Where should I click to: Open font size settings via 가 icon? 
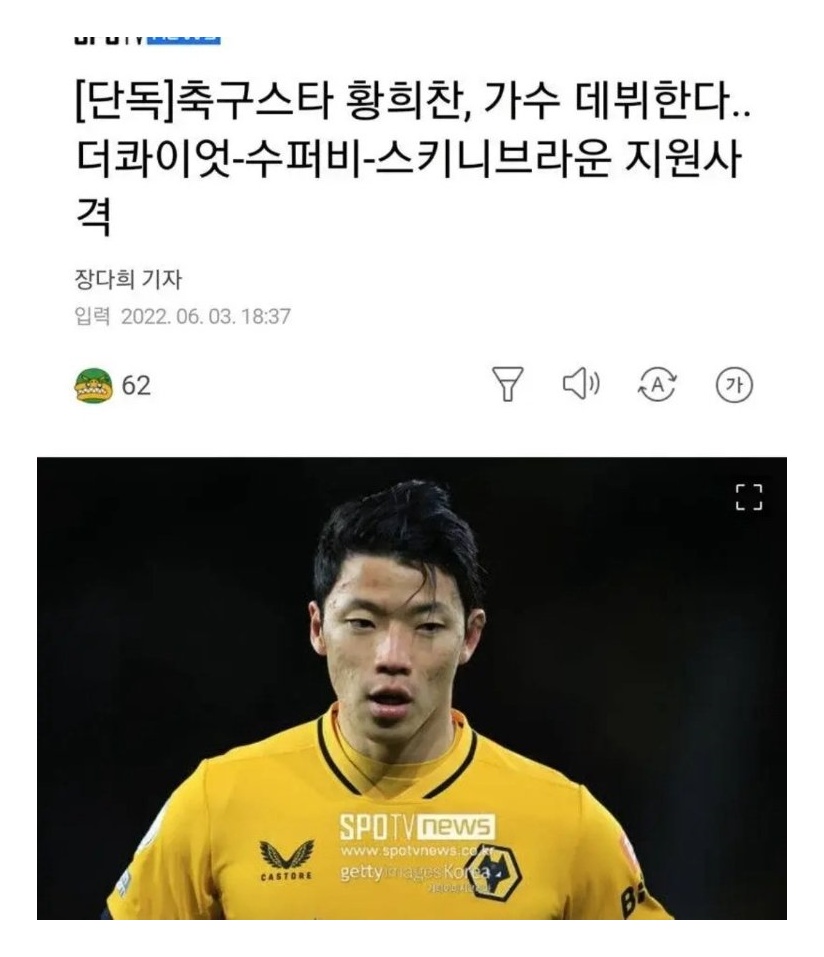tap(734, 385)
